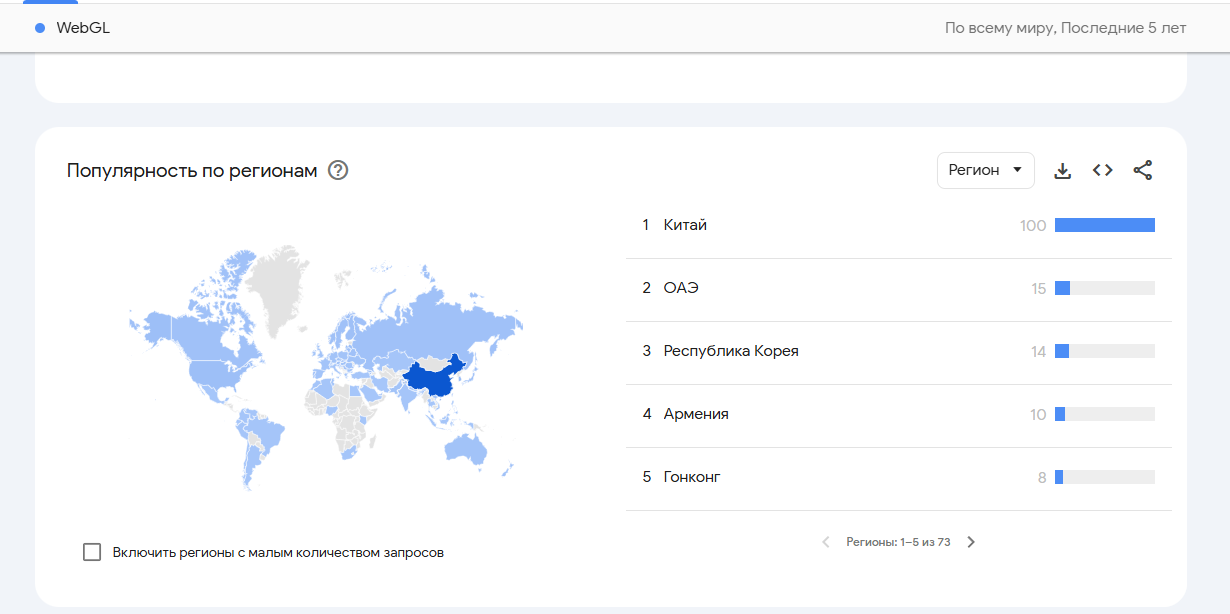
Task: Click the Армения region row
Action: [x=696, y=414]
